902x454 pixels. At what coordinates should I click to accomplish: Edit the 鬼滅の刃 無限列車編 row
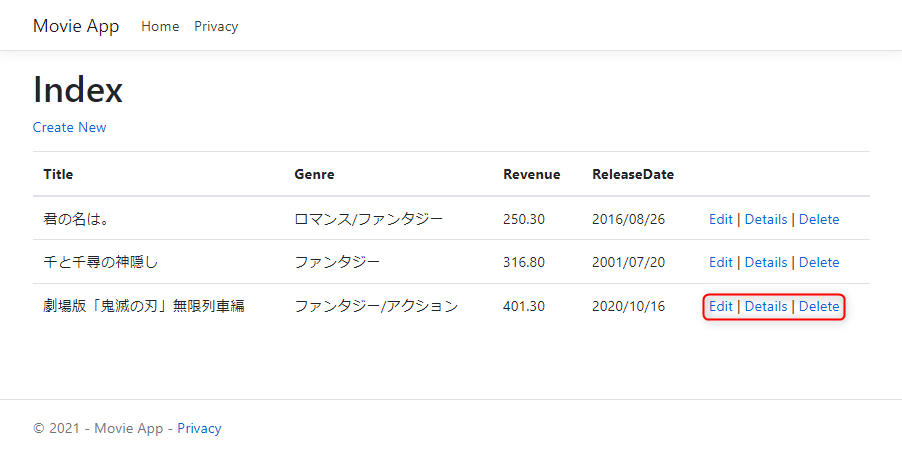[x=721, y=306]
